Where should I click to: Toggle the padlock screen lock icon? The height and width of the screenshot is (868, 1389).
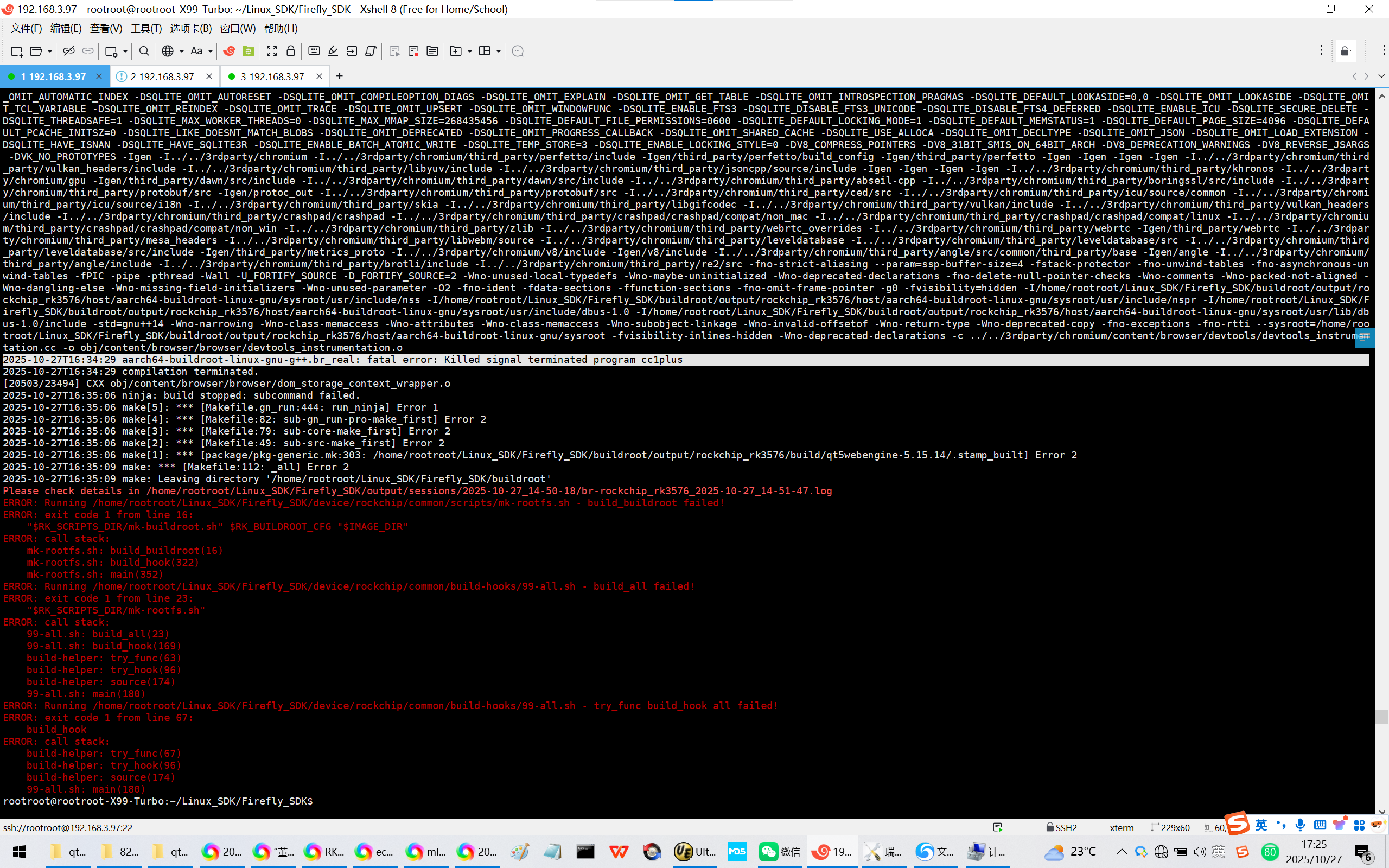[291, 51]
